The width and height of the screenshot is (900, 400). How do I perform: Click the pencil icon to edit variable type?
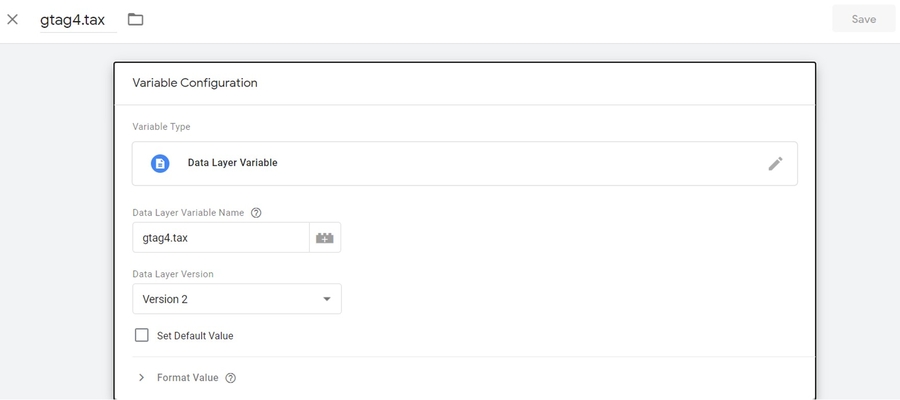(x=775, y=164)
